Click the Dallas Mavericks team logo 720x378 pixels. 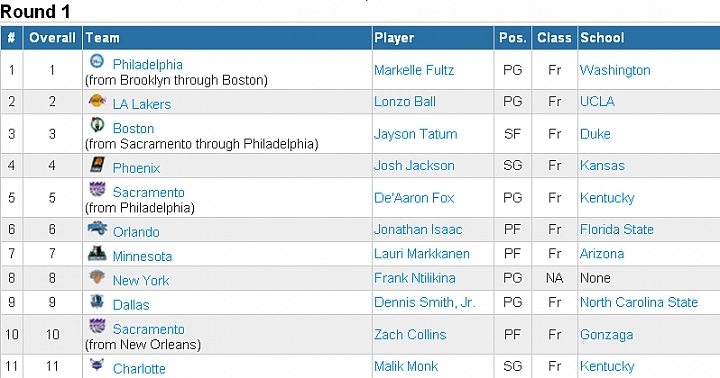click(x=97, y=301)
